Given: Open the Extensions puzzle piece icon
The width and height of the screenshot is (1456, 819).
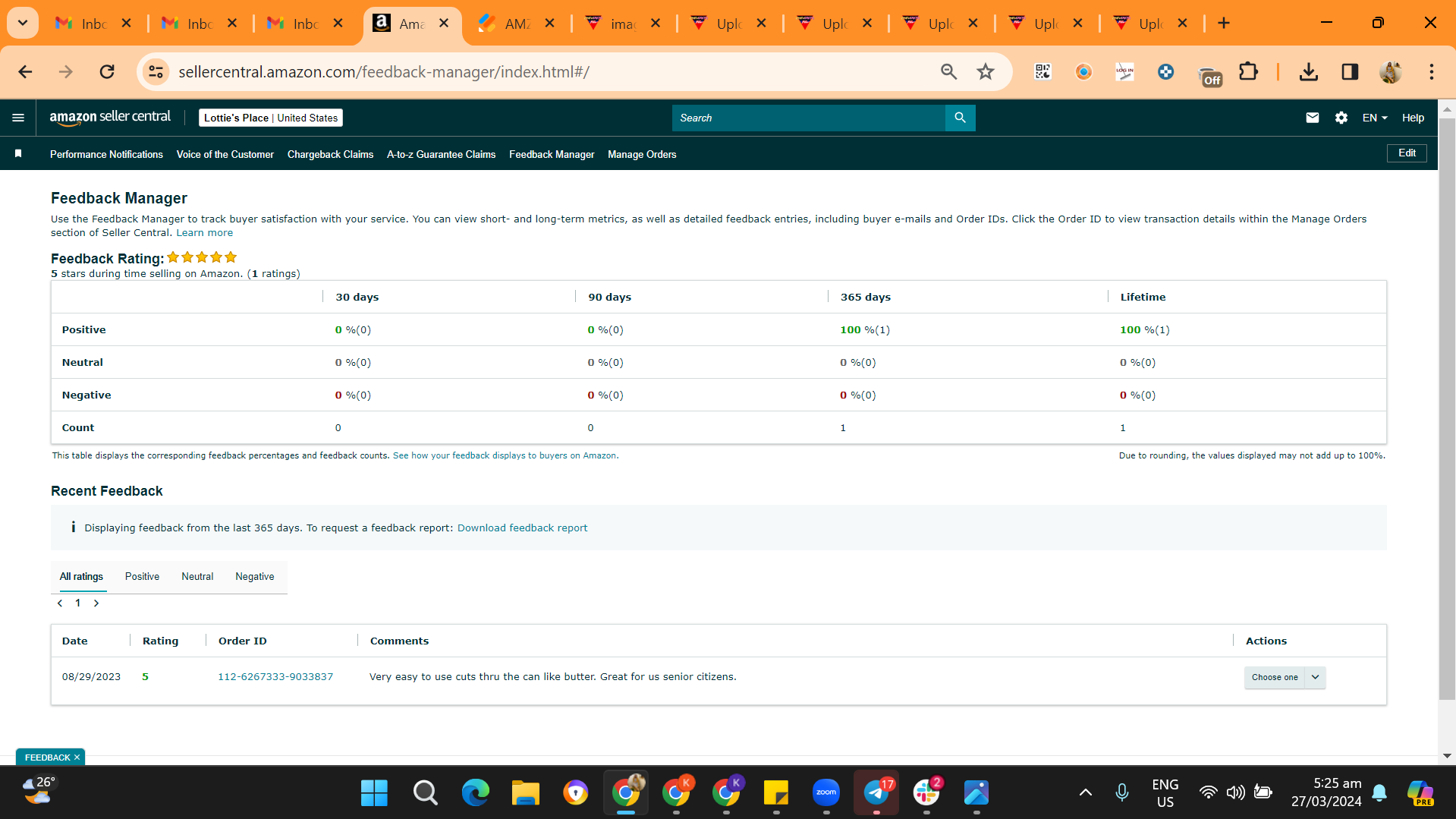Looking at the screenshot, I should point(1248,72).
